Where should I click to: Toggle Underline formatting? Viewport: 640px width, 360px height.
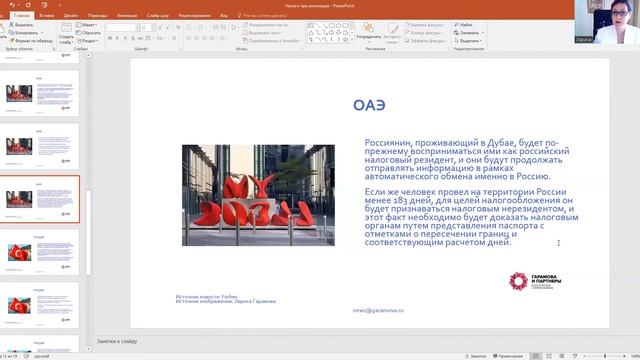(x=125, y=38)
